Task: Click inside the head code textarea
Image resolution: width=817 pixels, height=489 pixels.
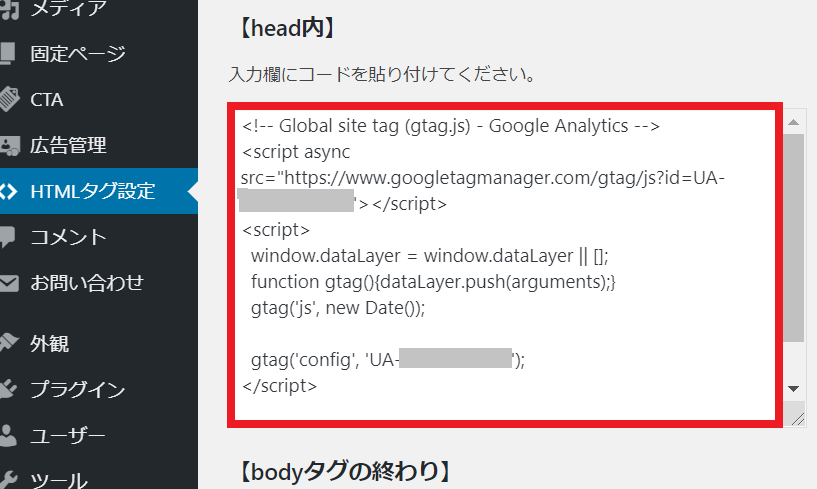Action: (504, 265)
